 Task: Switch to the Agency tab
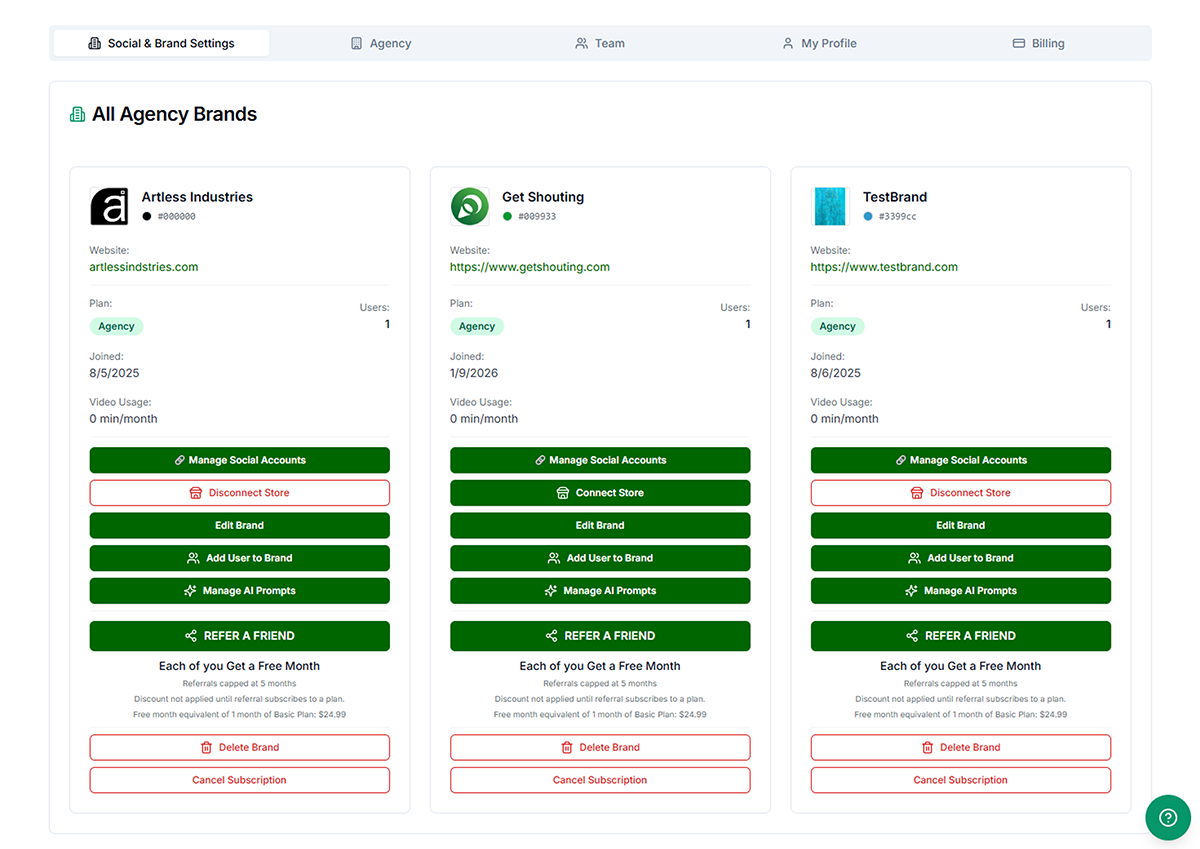[x=380, y=43]
